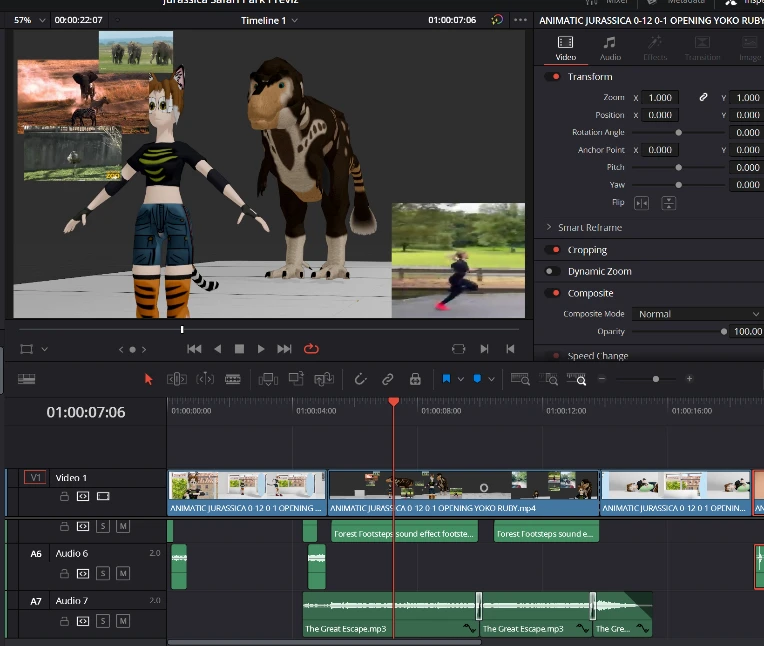
Task: Toggle timeline Snapping magnet icon
Action: click(360, 379)
